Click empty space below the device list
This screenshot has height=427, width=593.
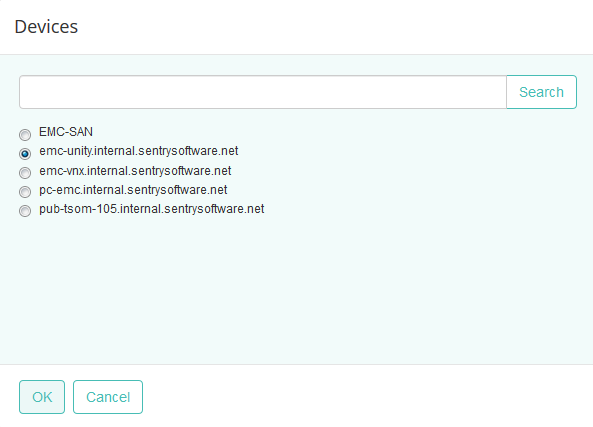click(x=296, y=287)
